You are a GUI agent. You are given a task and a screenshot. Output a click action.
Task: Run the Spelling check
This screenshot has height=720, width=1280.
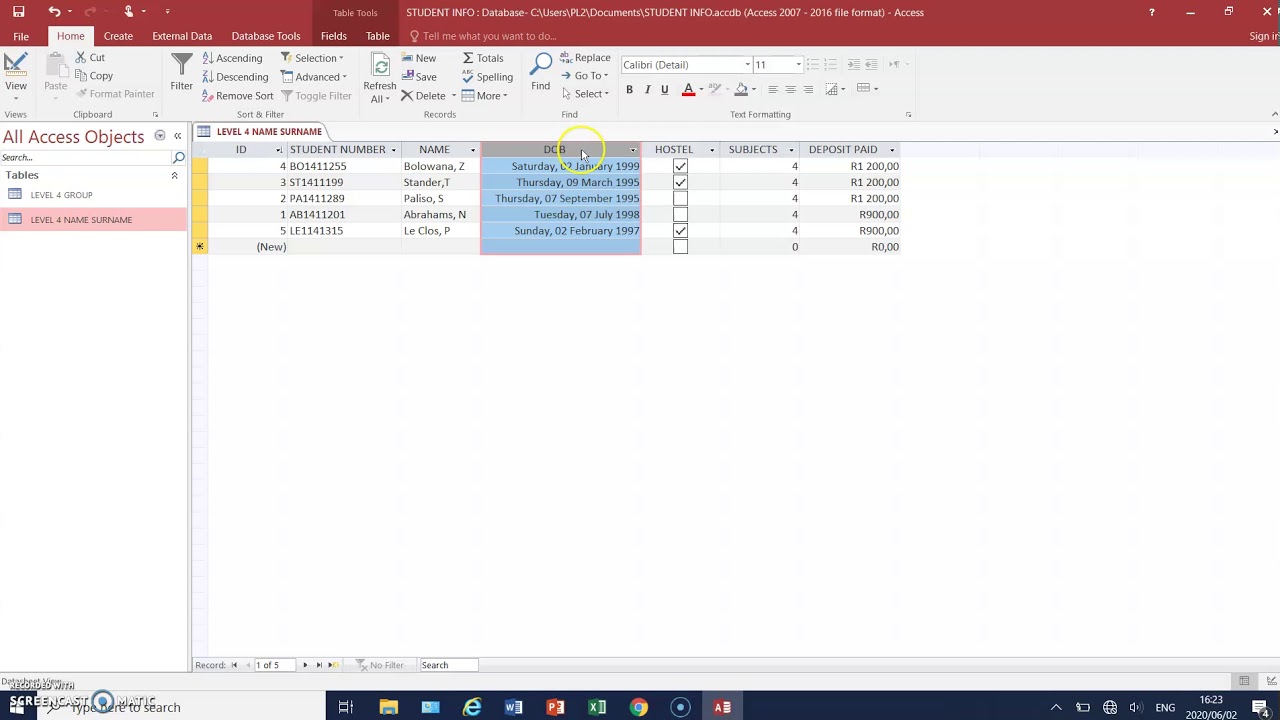(x=487, y=77)
